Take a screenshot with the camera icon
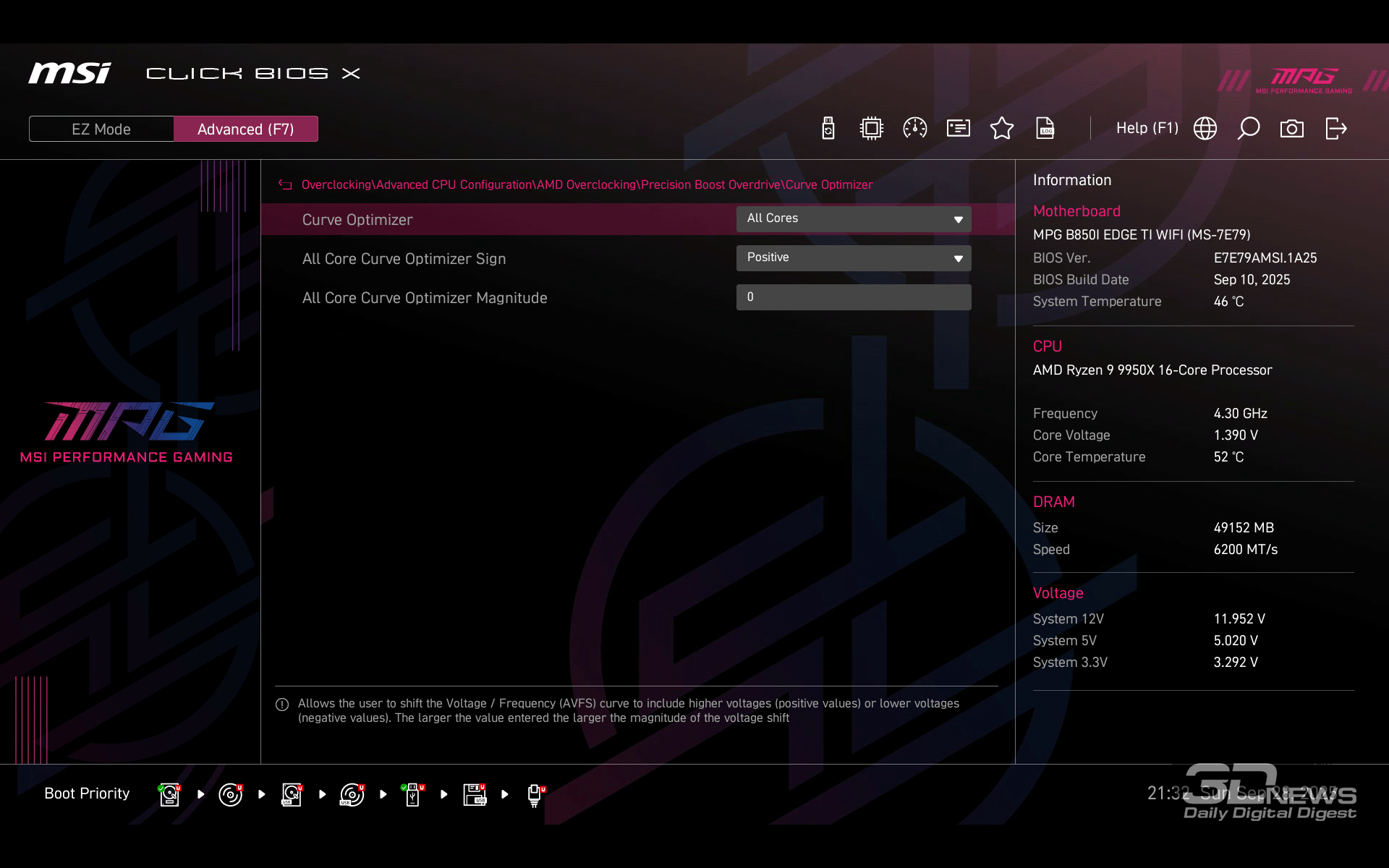1389x868 pixels. tap(1291, 129)
